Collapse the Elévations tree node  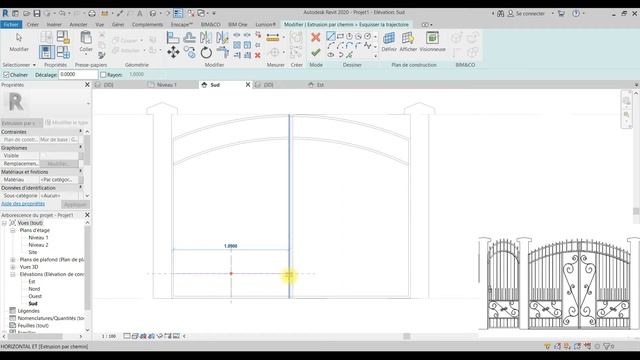pos(13,274)
